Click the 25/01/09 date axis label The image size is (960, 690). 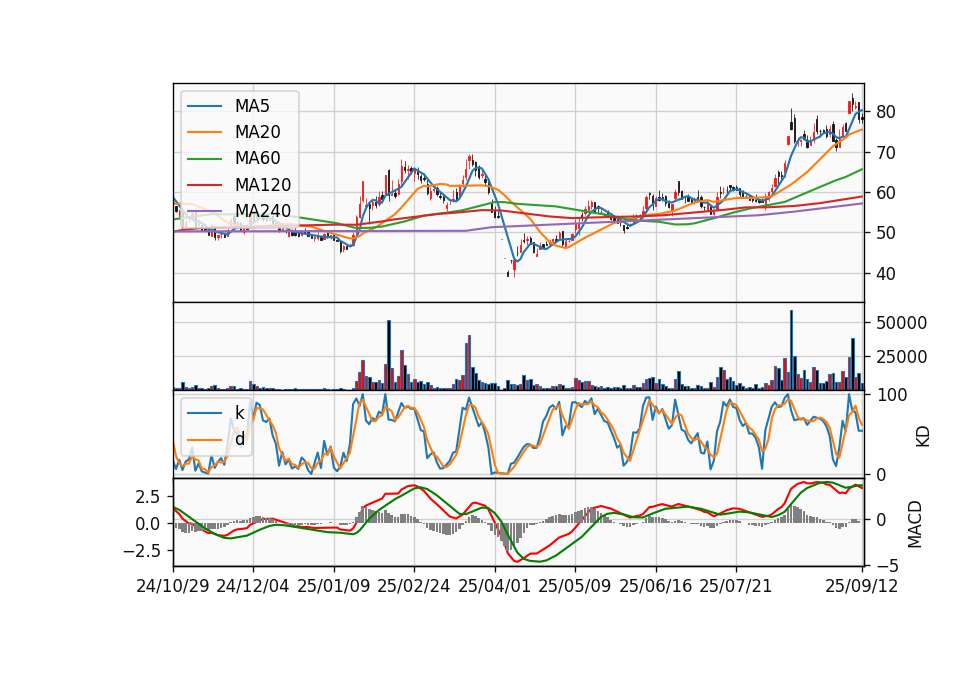pyautogui.click(x=334, y=586)
